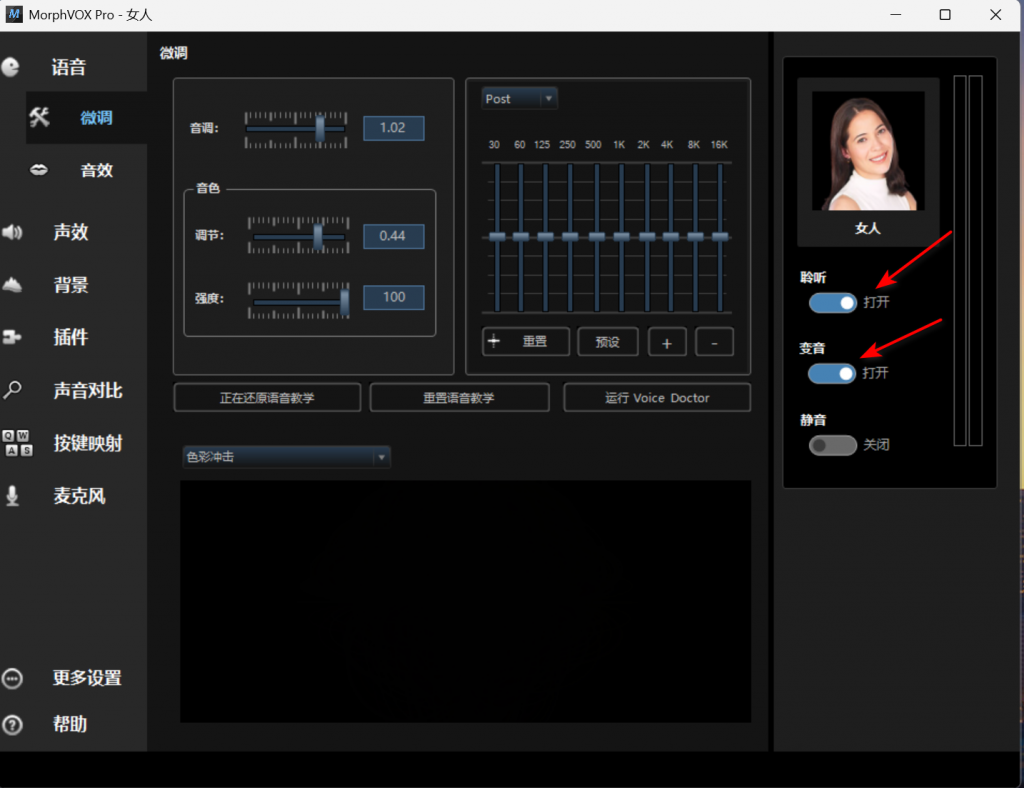Enable the 静音 mute toggle
Viewport: 1024px width, 788px height.
[832, 445]
